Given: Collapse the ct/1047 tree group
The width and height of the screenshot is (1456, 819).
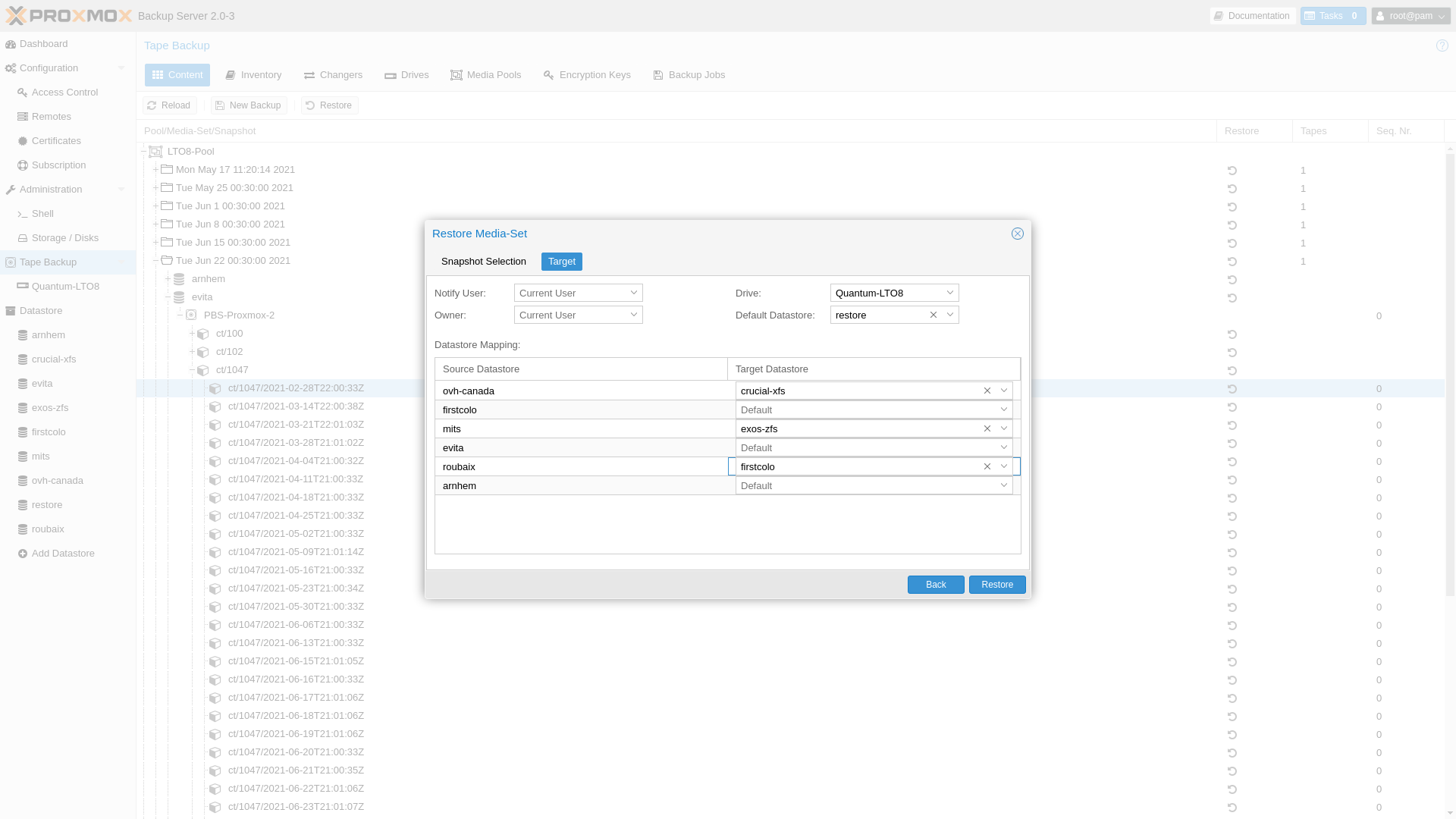Looking at the screenshot, I should point(192,370).
